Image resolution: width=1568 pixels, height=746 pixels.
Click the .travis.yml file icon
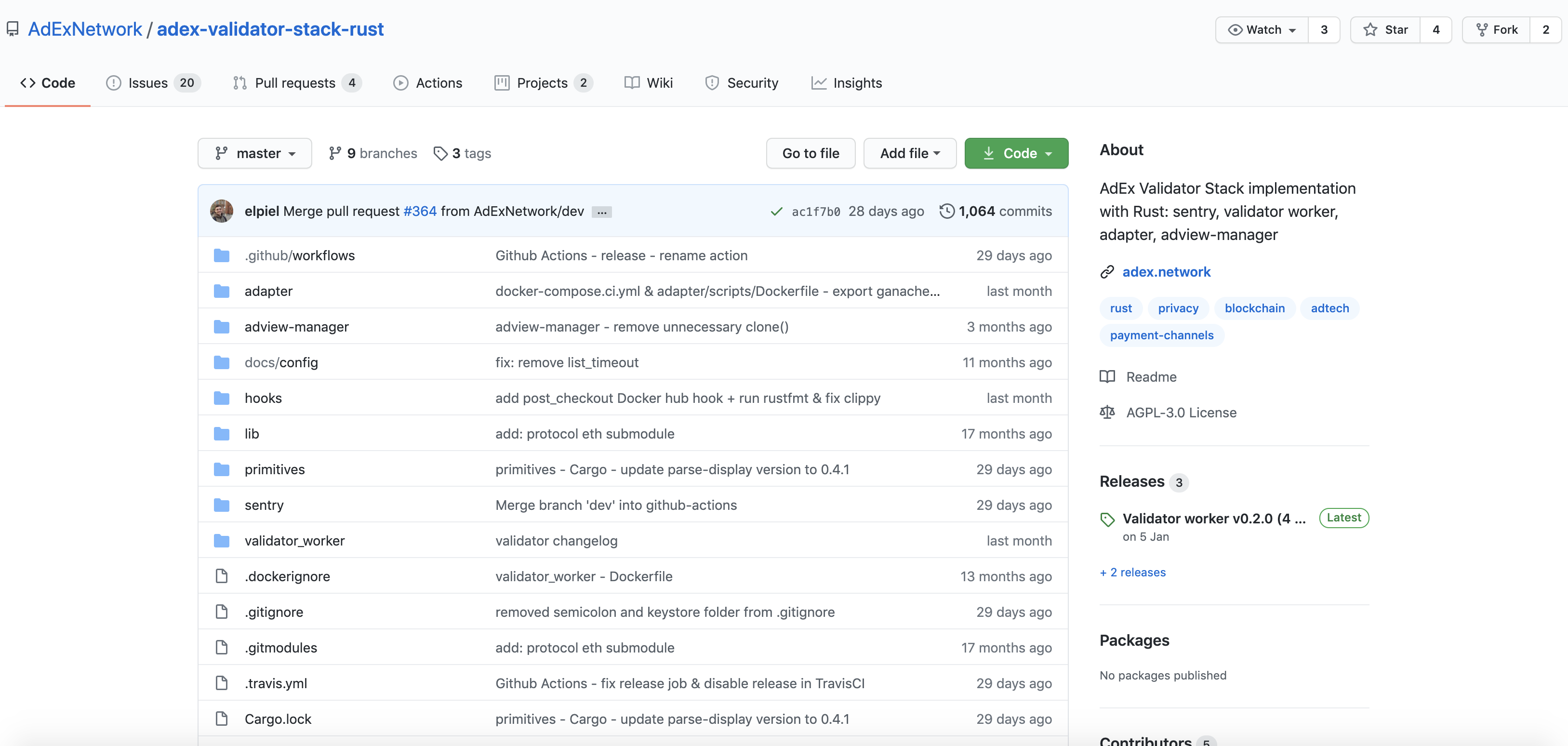pos(222,683)
